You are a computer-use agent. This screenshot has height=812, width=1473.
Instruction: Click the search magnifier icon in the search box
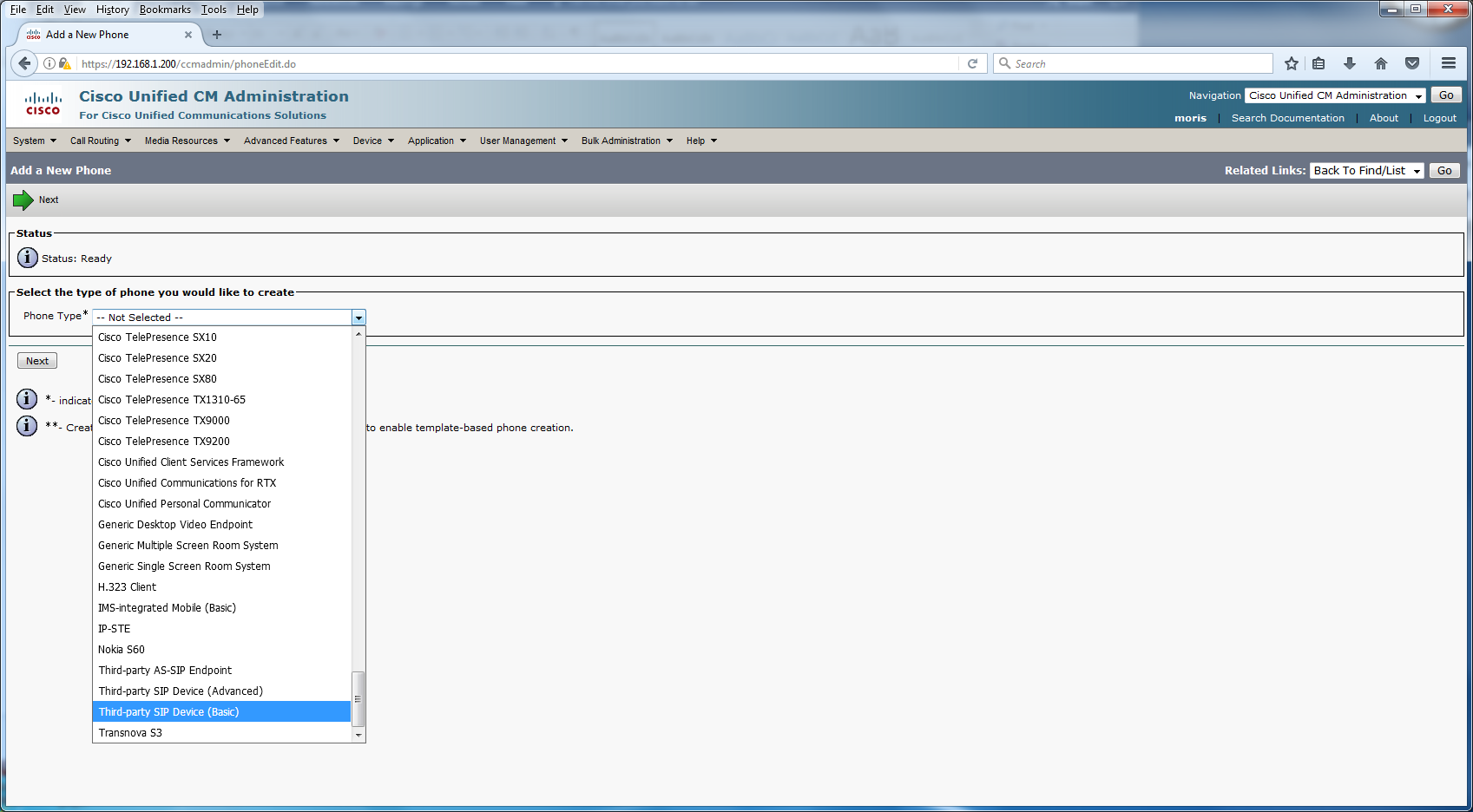tap(1005, 63)
